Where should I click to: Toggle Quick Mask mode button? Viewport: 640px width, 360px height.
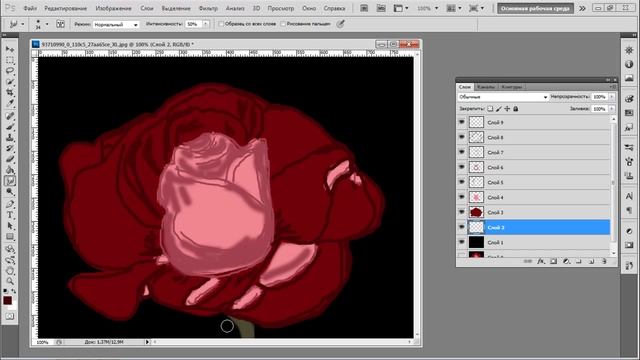(9, 316)
